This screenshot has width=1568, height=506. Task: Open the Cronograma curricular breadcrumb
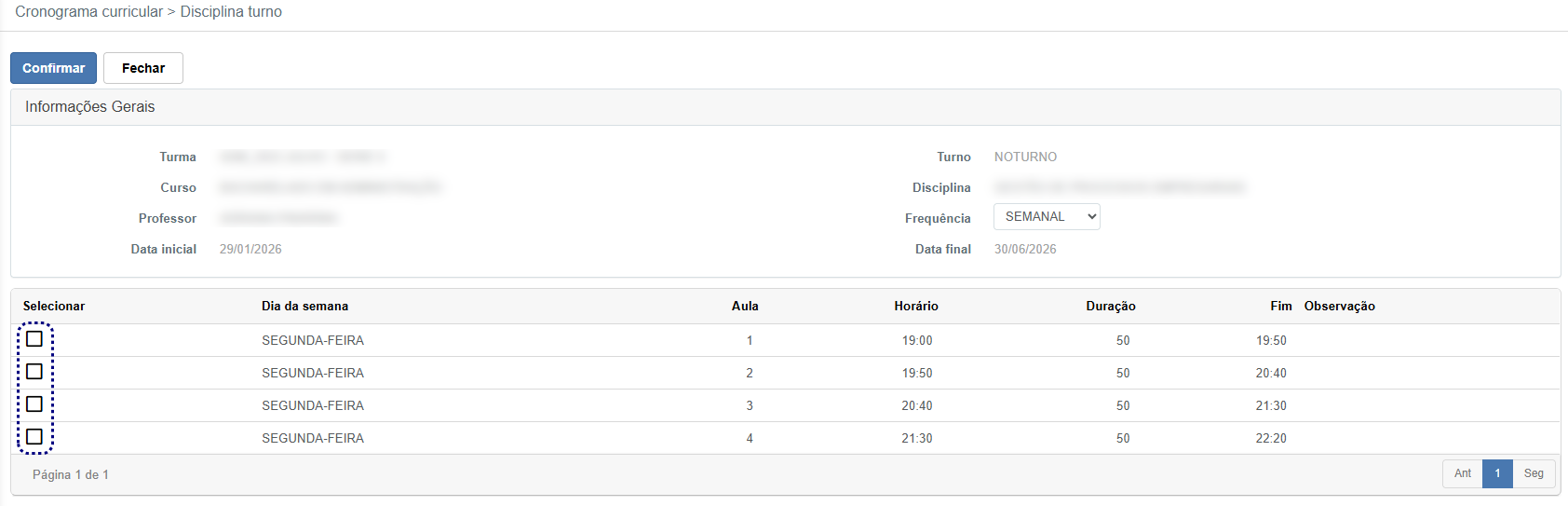[88, 12]
